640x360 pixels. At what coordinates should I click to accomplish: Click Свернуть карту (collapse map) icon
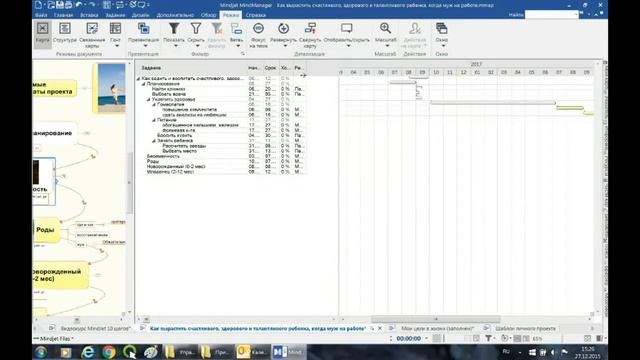point(310,28)
